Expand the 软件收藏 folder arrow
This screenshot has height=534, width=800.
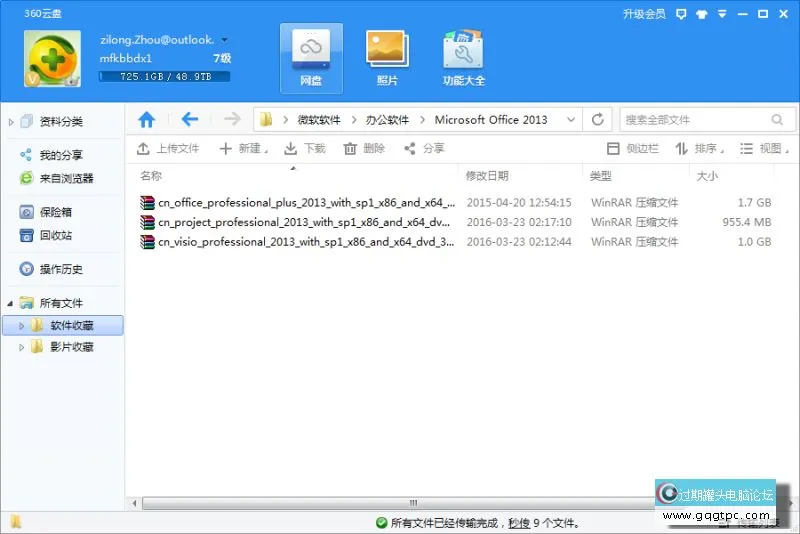pos(21,325)
